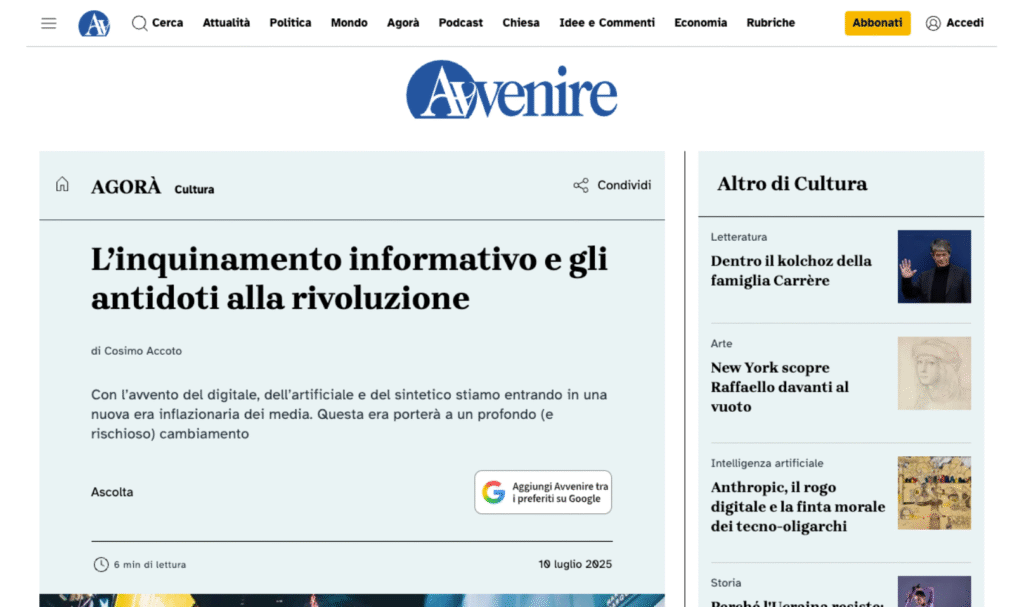Click the search magnifier icon
1024x607 pixels.
pyautogui.click(x=139, y=24)
